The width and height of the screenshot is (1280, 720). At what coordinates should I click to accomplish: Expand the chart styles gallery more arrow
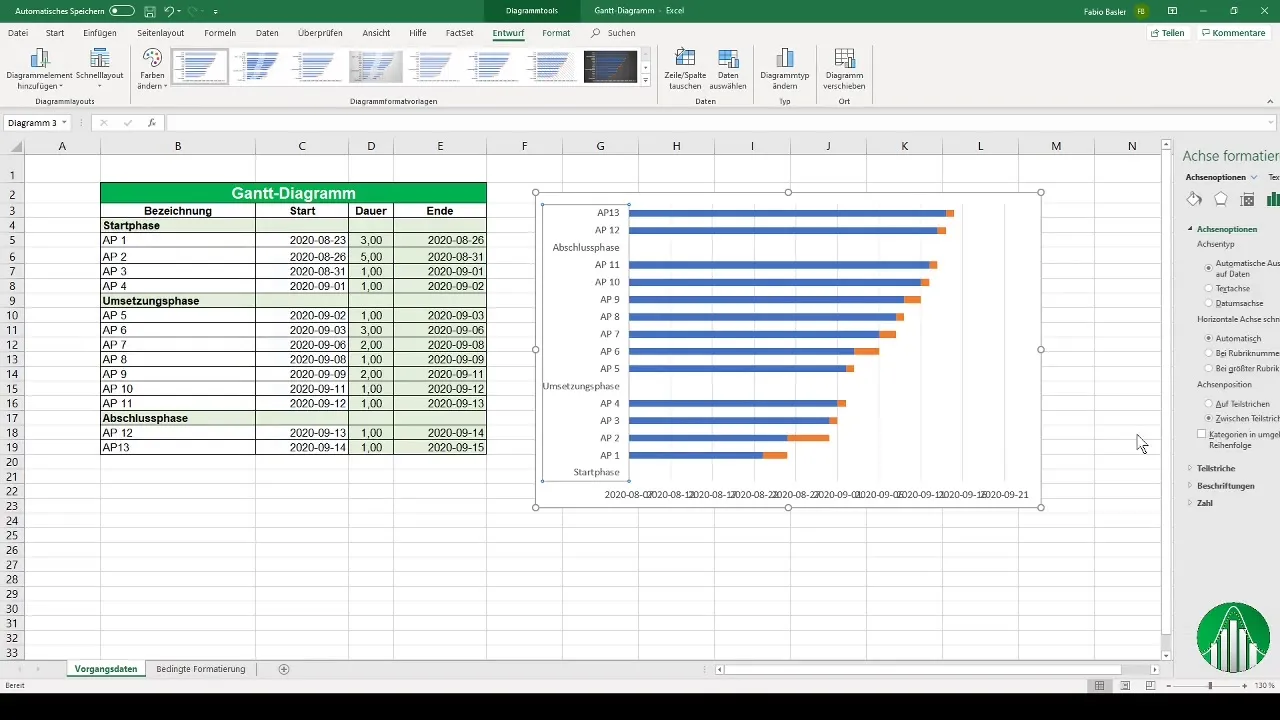click(645, 80)
